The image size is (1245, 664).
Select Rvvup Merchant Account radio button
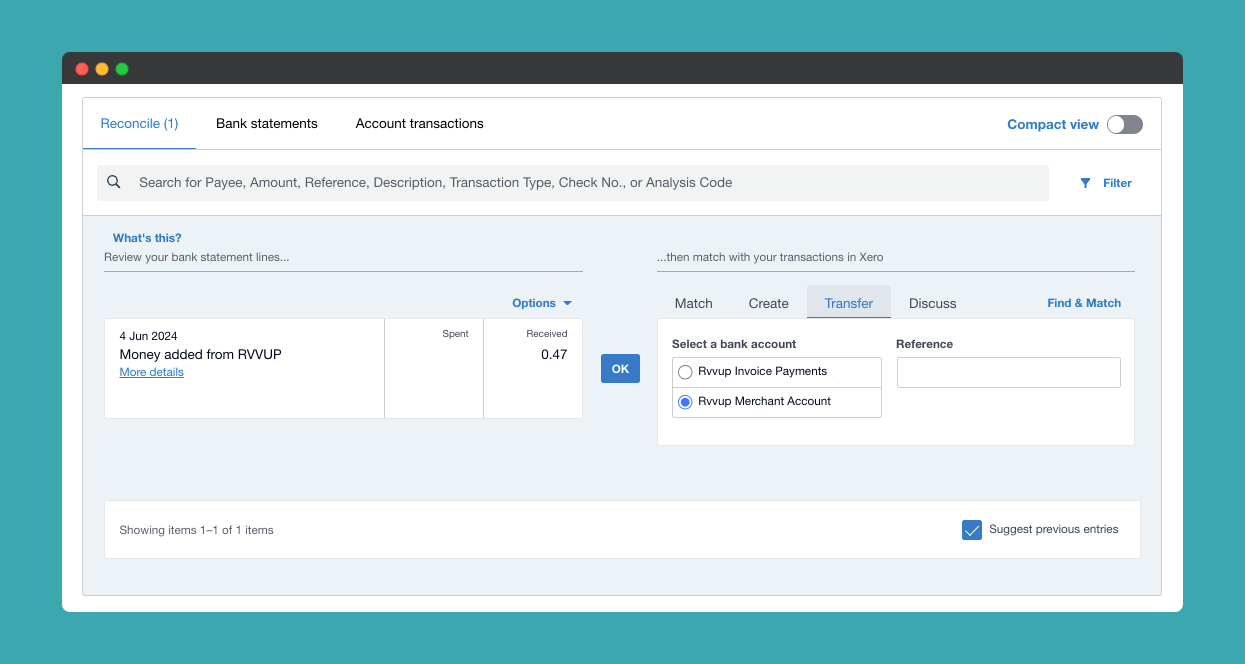click(685, 402)
